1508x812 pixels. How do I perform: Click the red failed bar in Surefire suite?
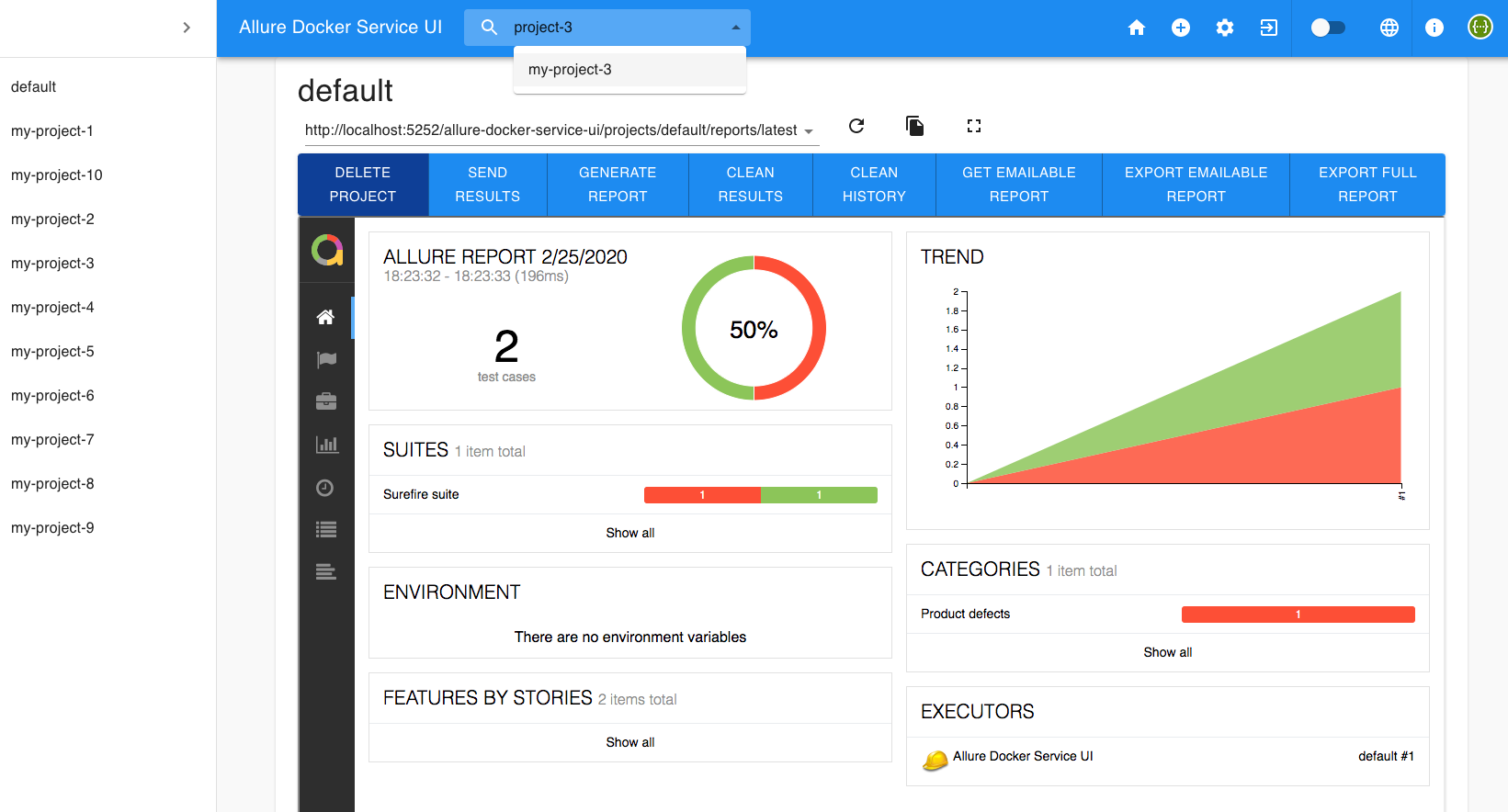coord(702,495)
